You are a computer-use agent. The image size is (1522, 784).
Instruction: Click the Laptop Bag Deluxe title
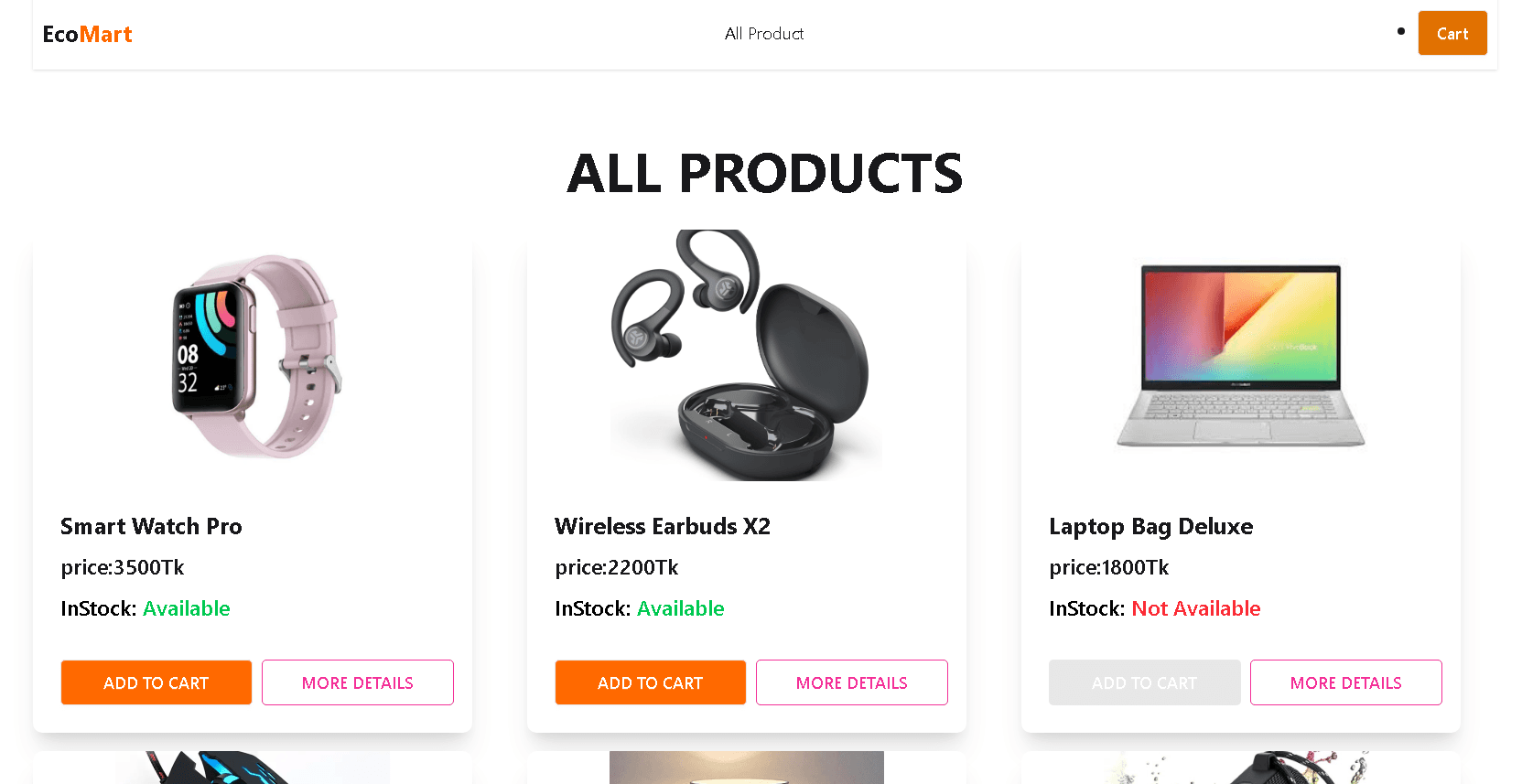1150,527
